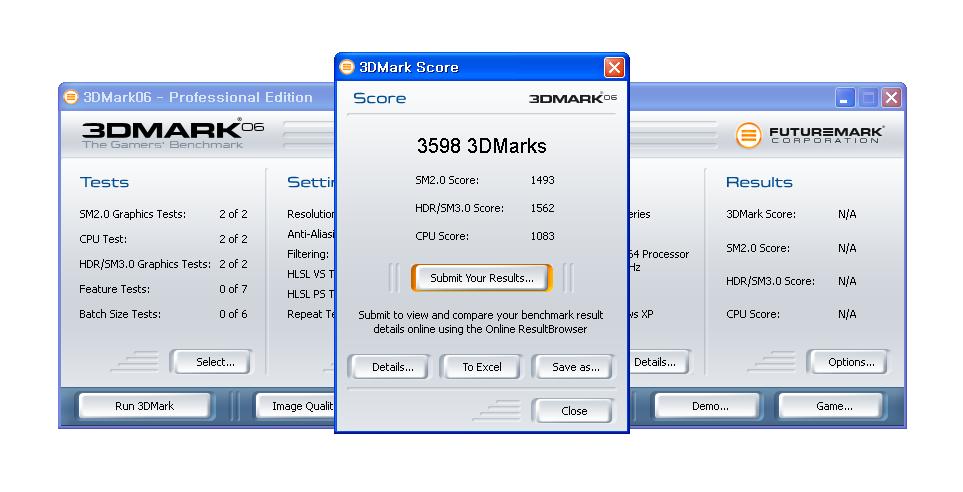Click SM2.0 Score value 1493

(x=542, y=180)
